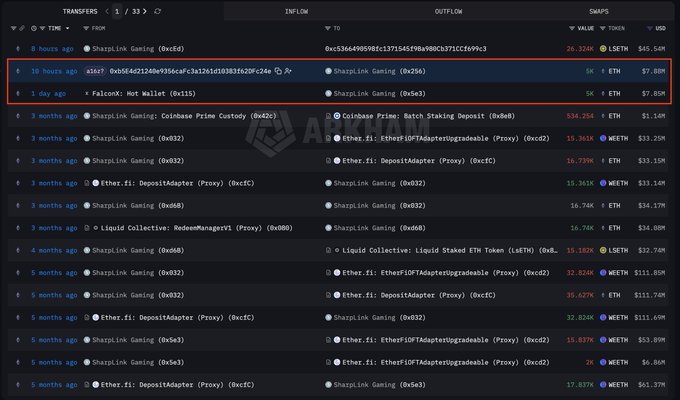Open the leftmost filter funnel in header

pos(13,28)
